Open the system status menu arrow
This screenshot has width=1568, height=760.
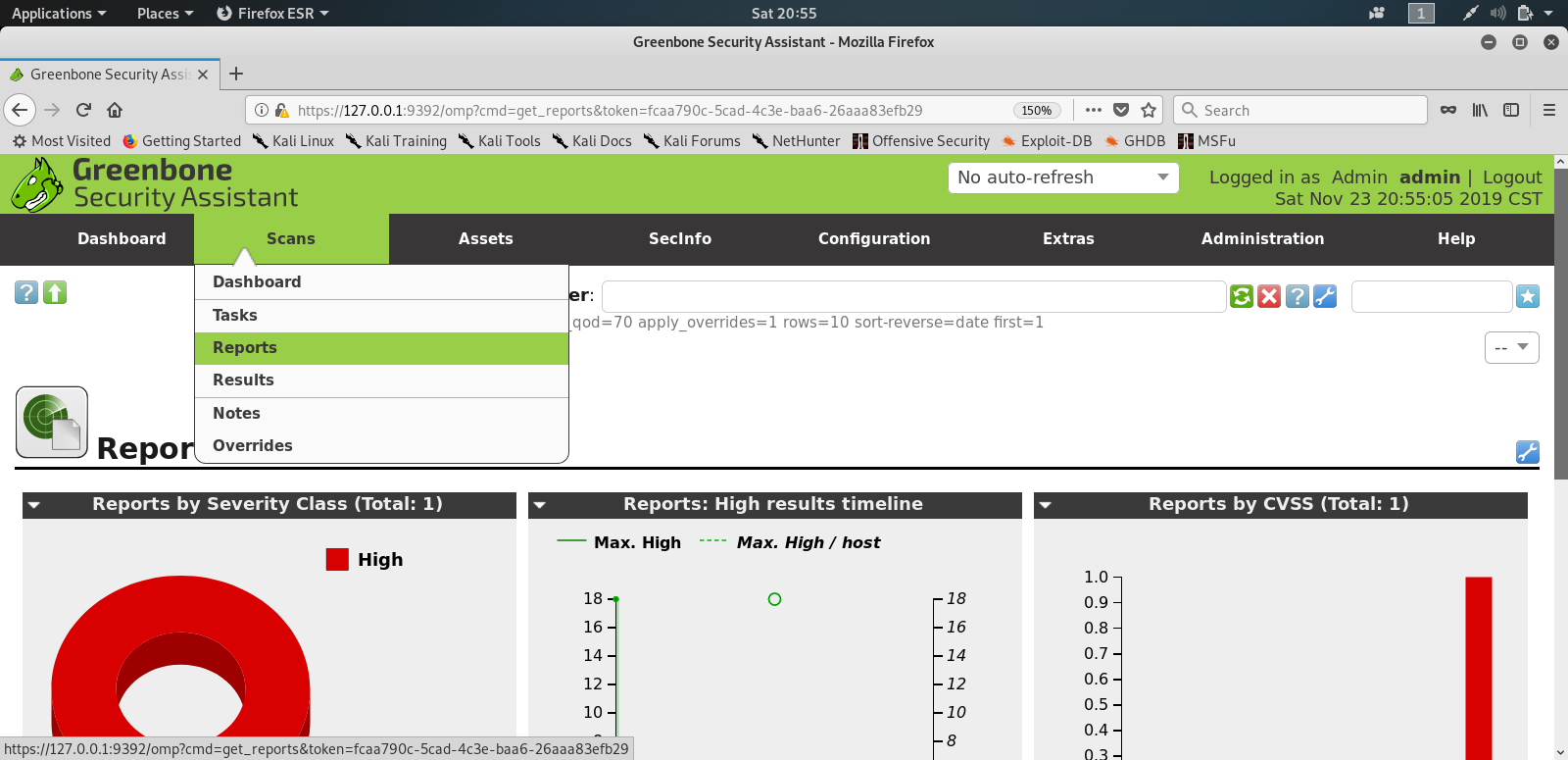click(1548, 13)
